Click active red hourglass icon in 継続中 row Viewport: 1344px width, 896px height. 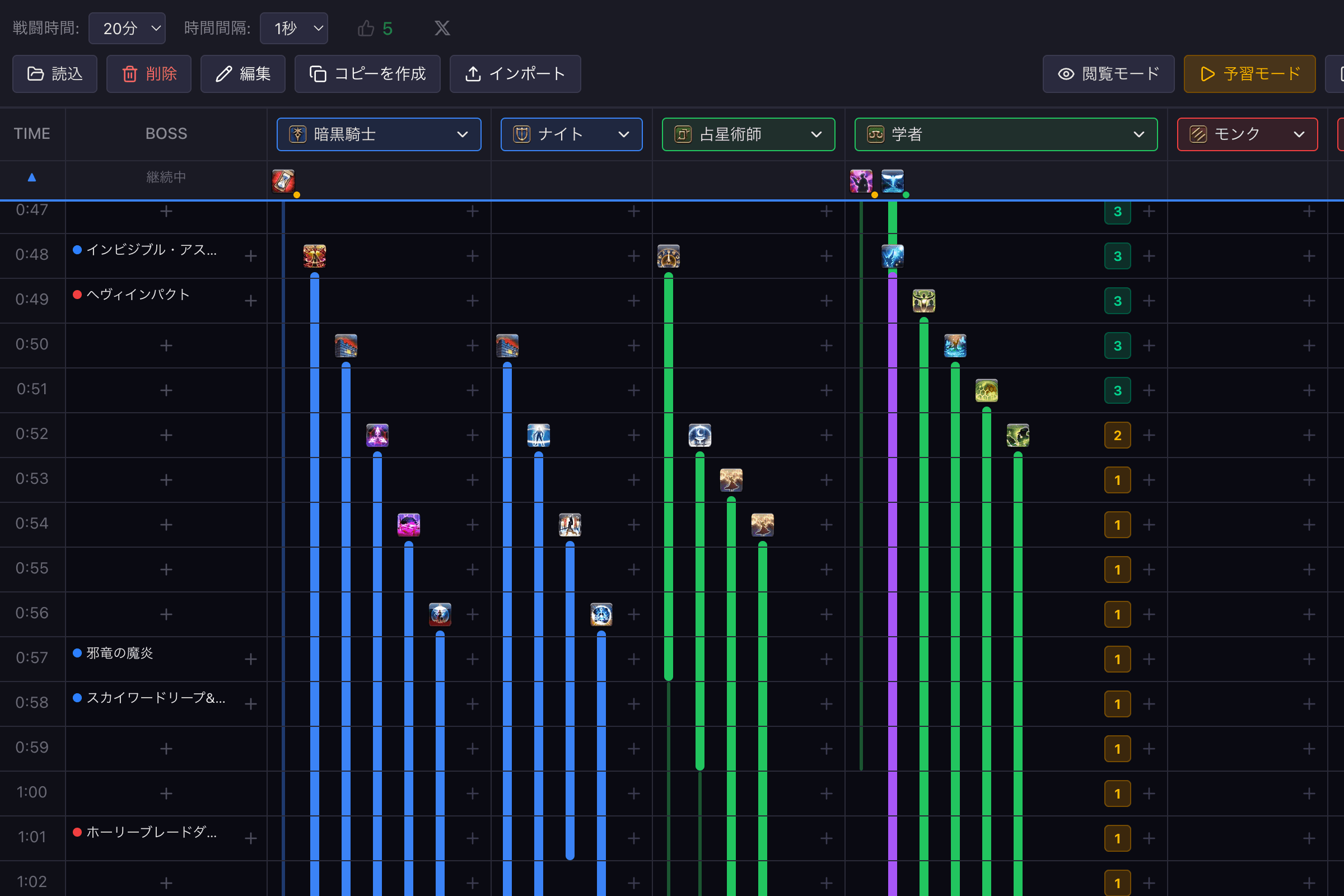click(x=283, y=181)
